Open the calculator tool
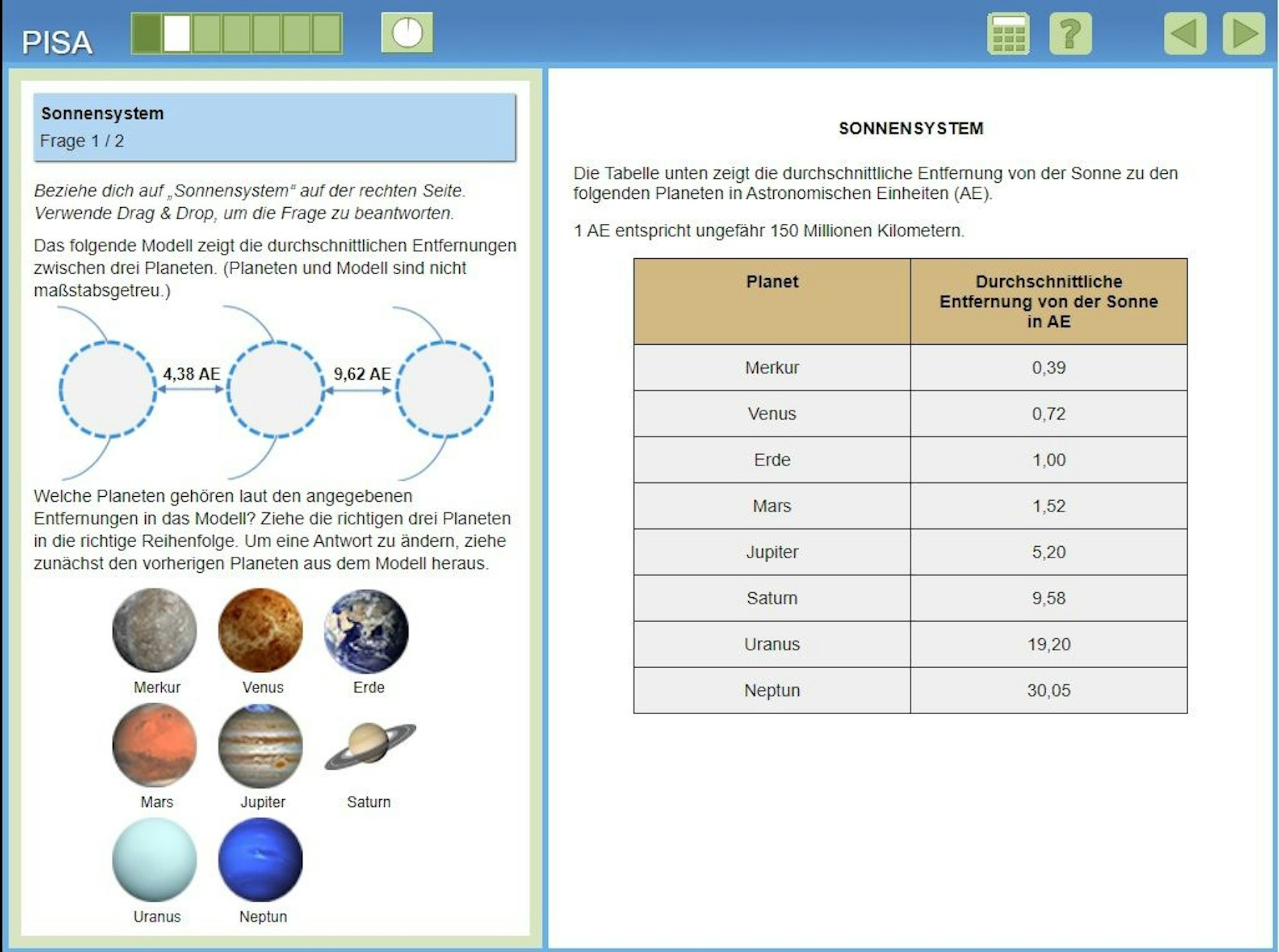Viewport: 1279px width, 952px height. pyautogui.click(x=1008, y=34)
